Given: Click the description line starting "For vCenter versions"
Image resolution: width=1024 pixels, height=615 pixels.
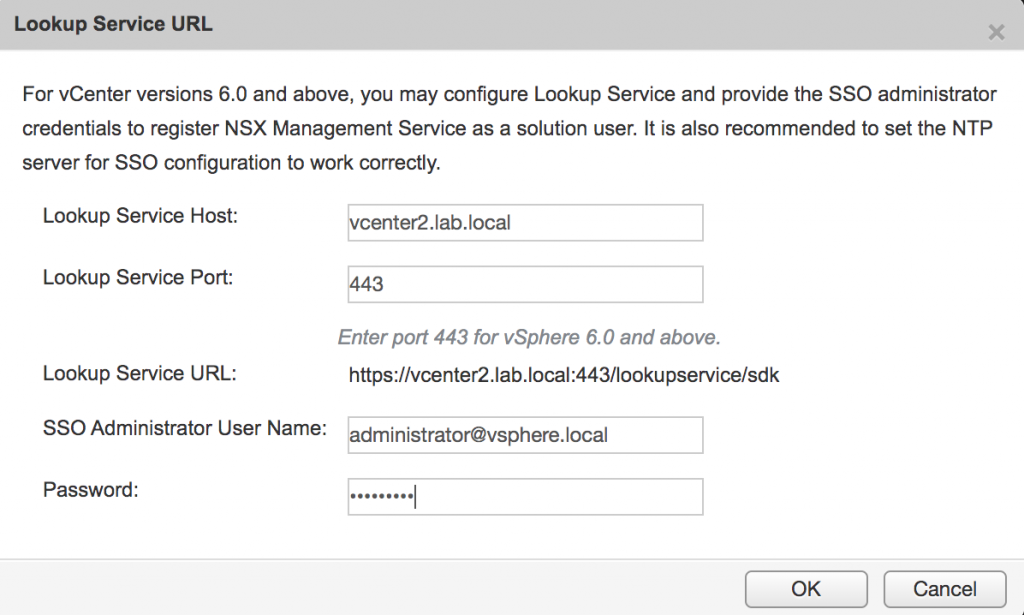Looking at the screenshot, I should pyautogui.click(x=509, y=94).
